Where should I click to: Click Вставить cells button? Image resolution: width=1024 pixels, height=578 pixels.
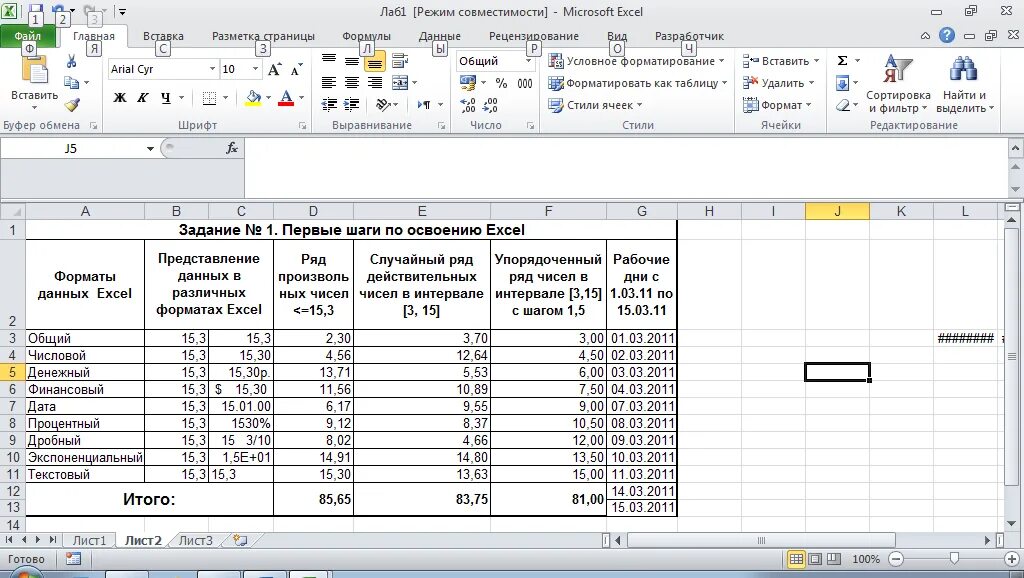(780, 61)
